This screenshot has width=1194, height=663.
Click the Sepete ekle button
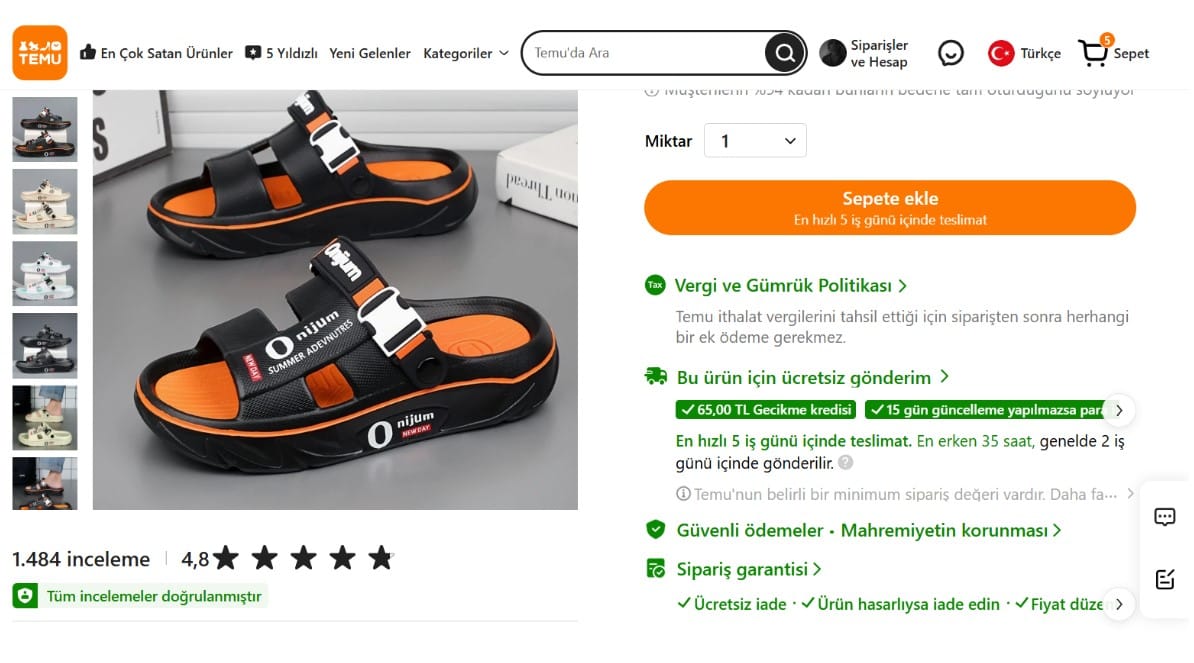pyautogui.click(x=889, y=207)
